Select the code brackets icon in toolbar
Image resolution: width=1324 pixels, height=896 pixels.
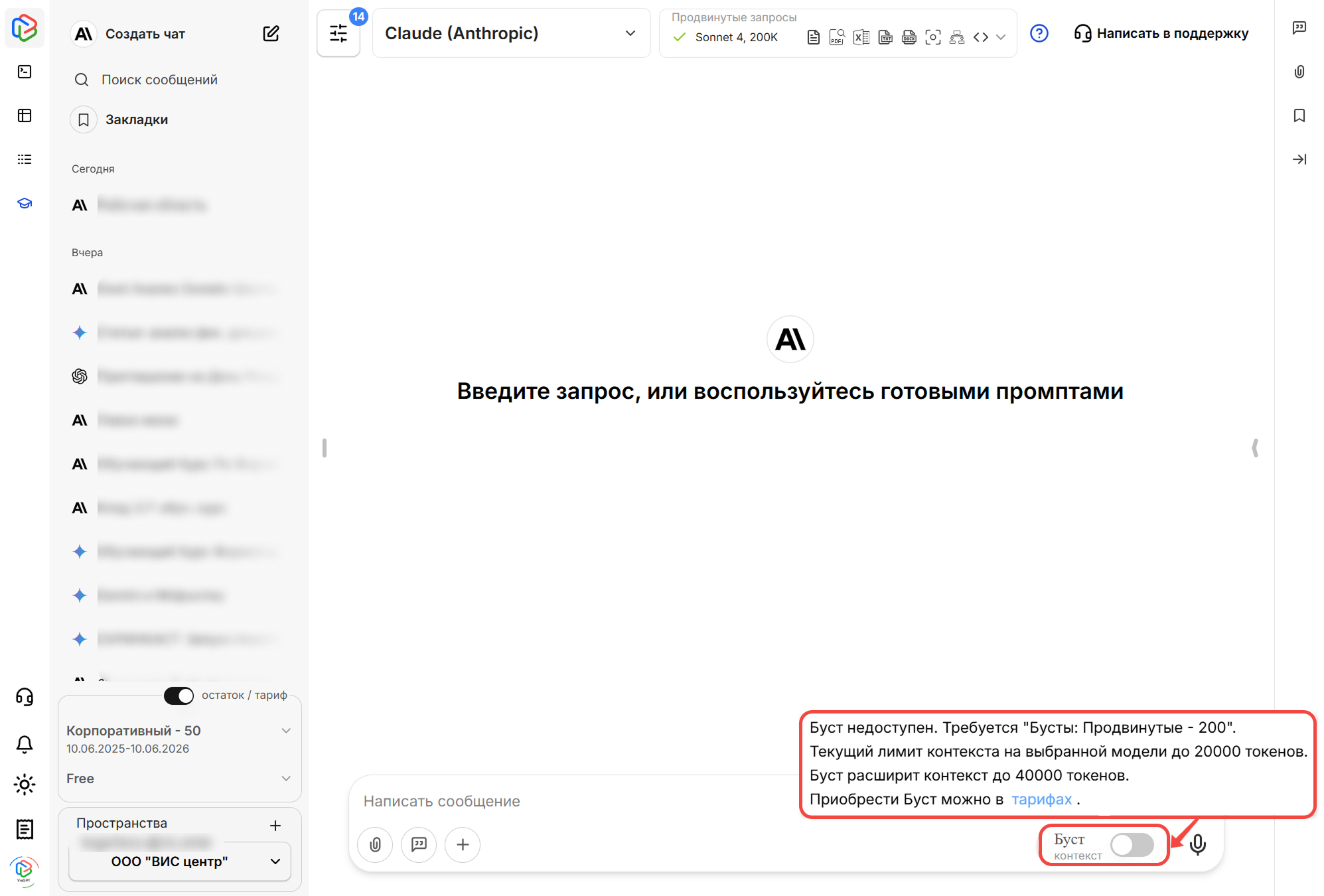tap(981, 37)
